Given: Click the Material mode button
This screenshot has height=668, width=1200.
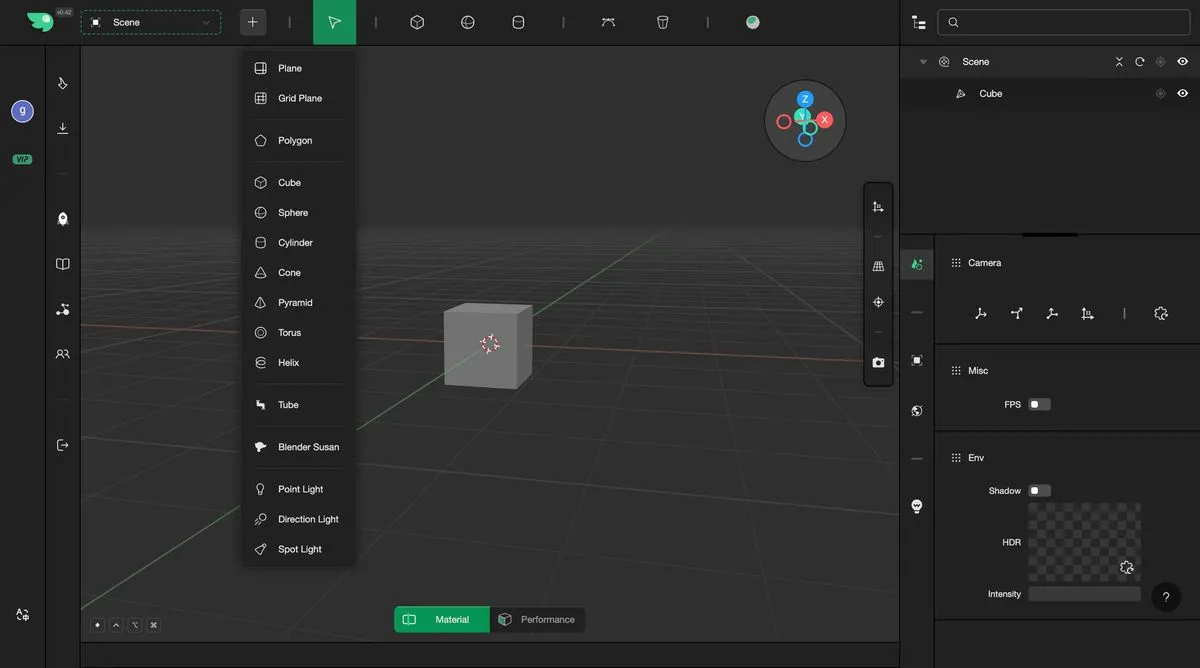Looking at the screenshot, I should tap(441, 620).
